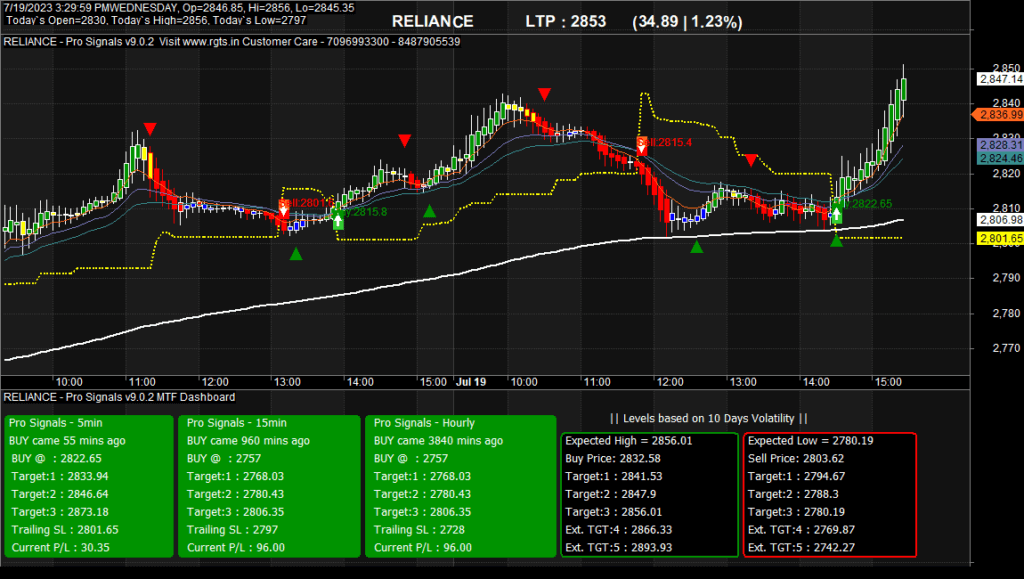The height and width of the screenshot is (579, 1024).
Task: Click the Pro Signals - 5min panel heading
Action: (x=56, y=423)
